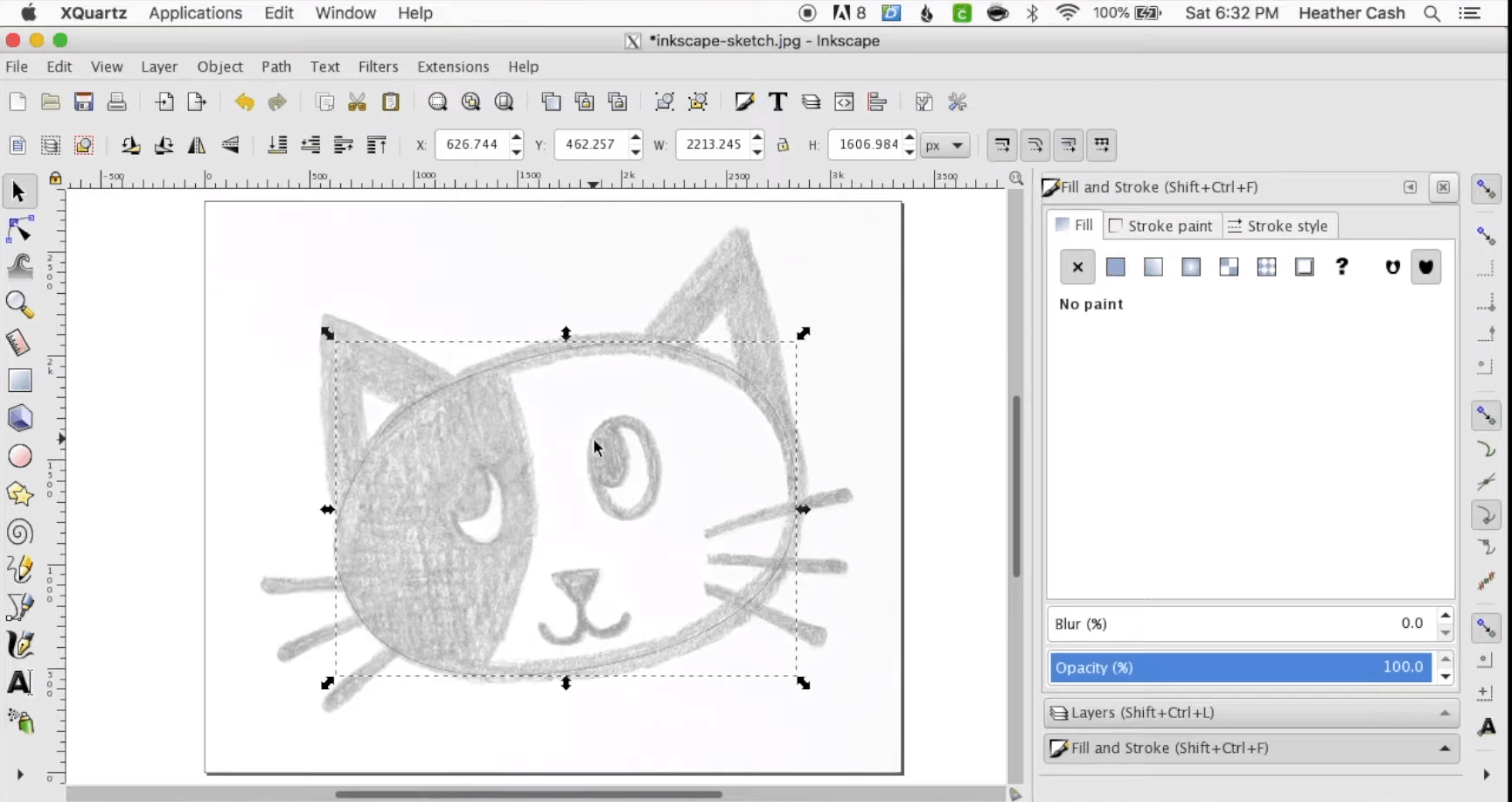Click the Redo arrow icon
The image size is (1512, 802).
277,102
